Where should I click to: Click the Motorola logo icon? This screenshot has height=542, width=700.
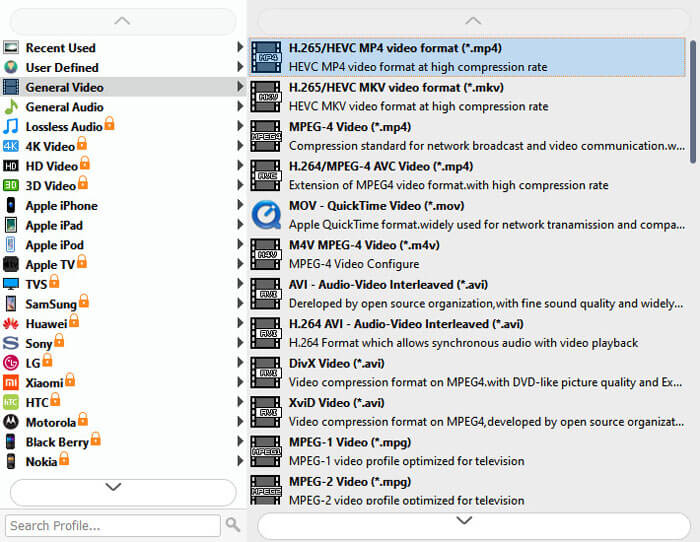[x=11, y=422]
